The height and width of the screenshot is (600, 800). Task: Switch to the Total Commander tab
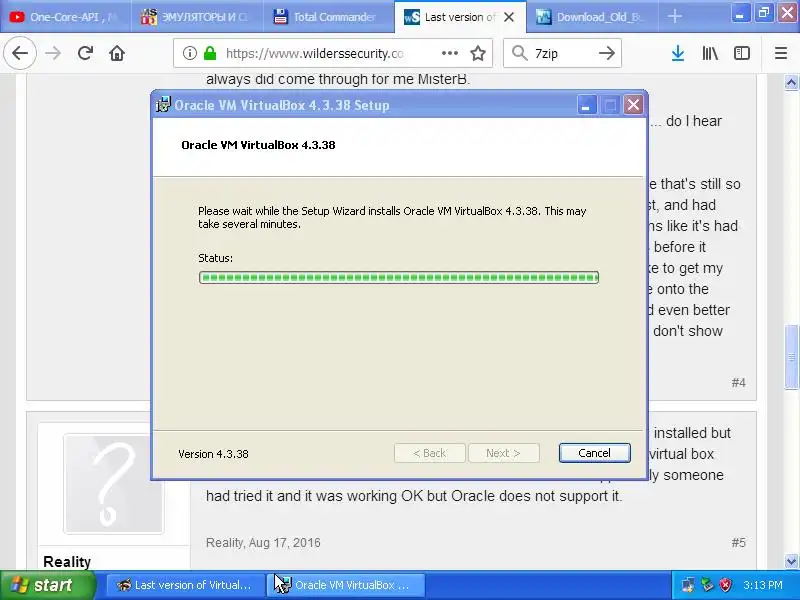point(329,17)
